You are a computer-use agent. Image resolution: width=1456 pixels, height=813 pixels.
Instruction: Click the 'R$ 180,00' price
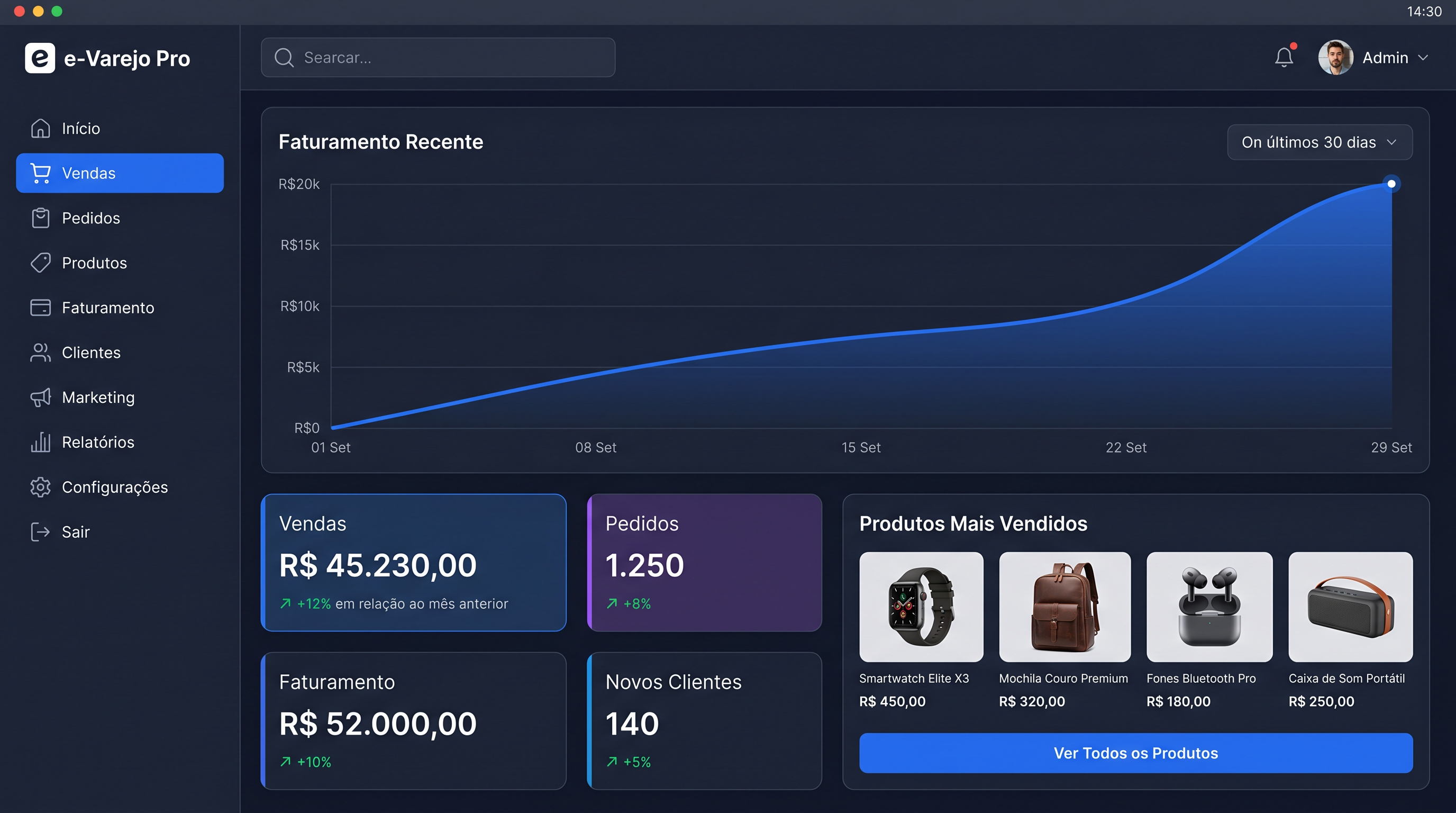(x=1178, y=701)
